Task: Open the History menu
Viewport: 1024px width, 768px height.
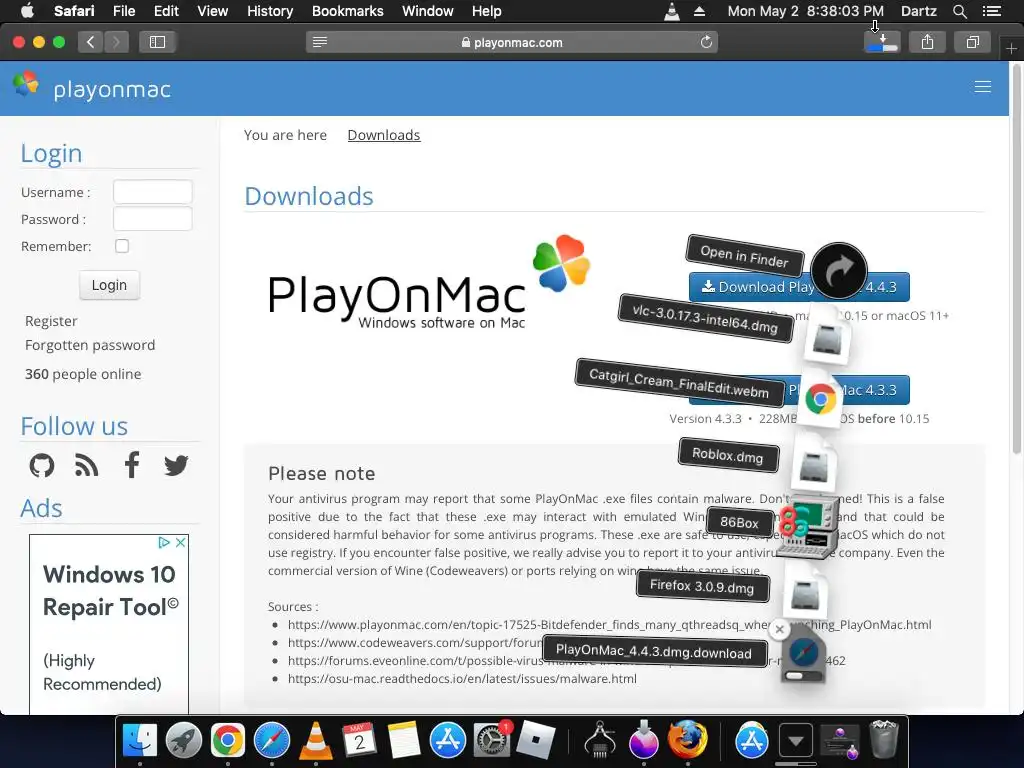Action: [x=270, y=11]
